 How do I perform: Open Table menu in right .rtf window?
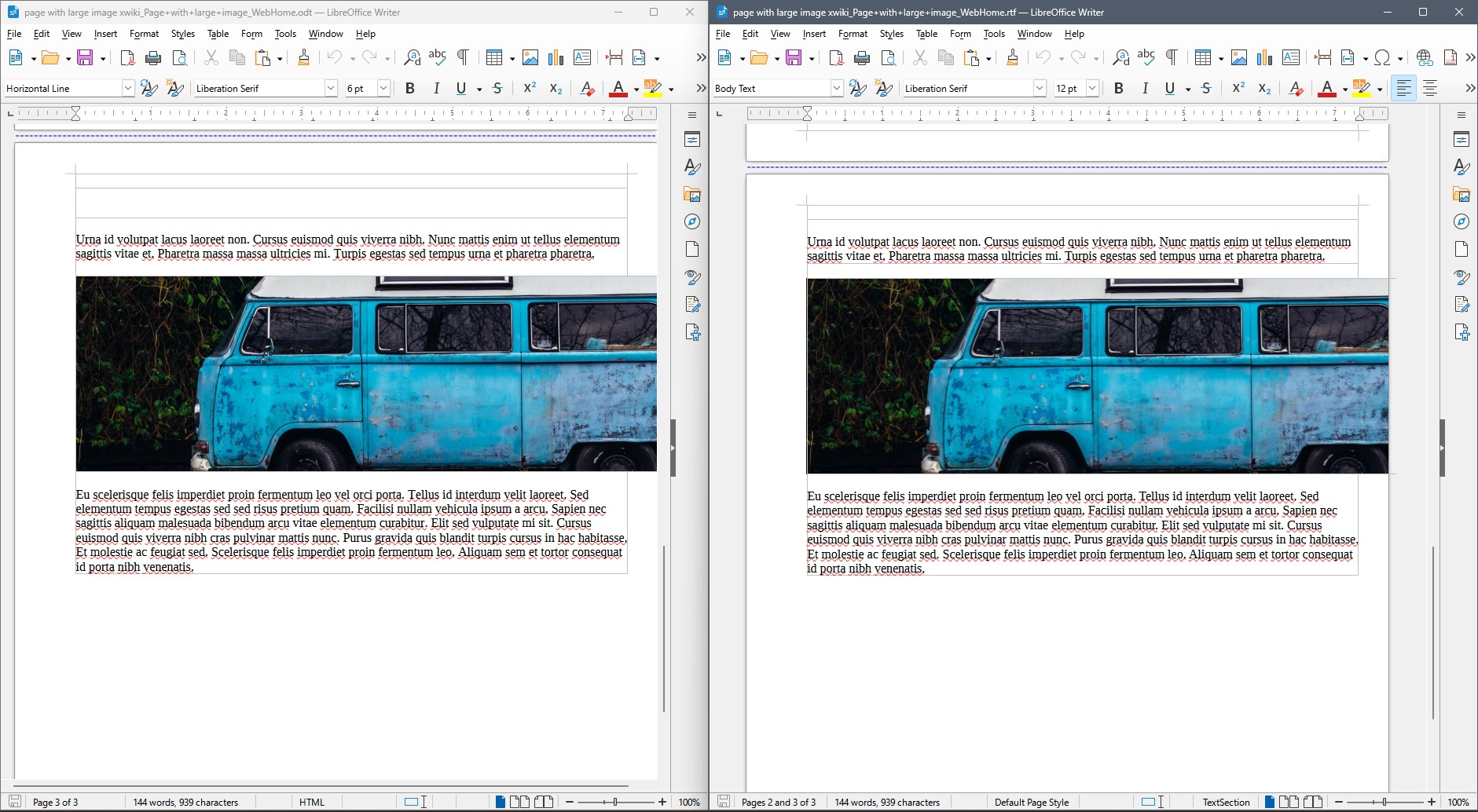pyautogui.click(x=926, y=34)
